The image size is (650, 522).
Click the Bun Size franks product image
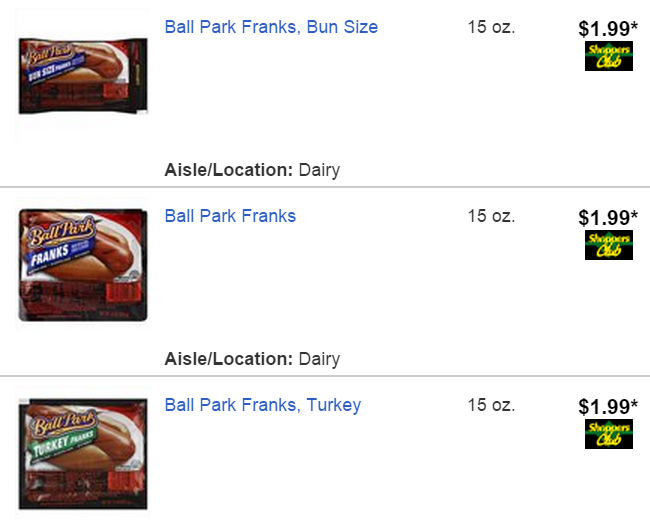(82, 77)
